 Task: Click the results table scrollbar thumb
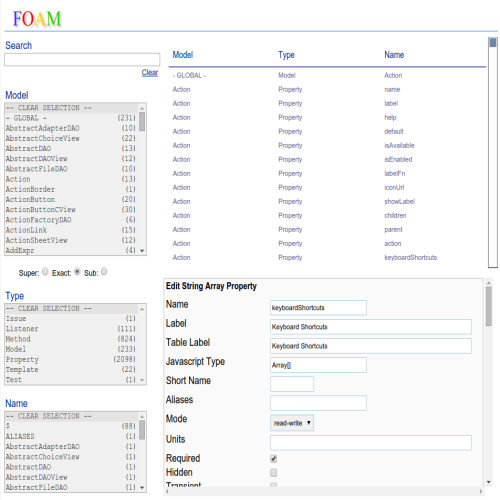pos(493,43)
